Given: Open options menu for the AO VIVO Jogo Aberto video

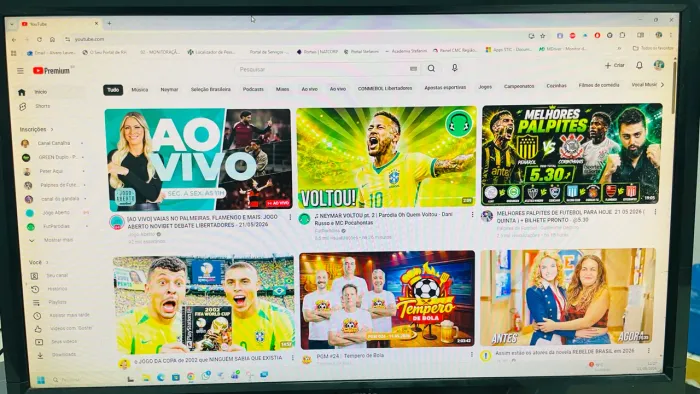Looking at the screenshot, I should [x=290, y=217].
